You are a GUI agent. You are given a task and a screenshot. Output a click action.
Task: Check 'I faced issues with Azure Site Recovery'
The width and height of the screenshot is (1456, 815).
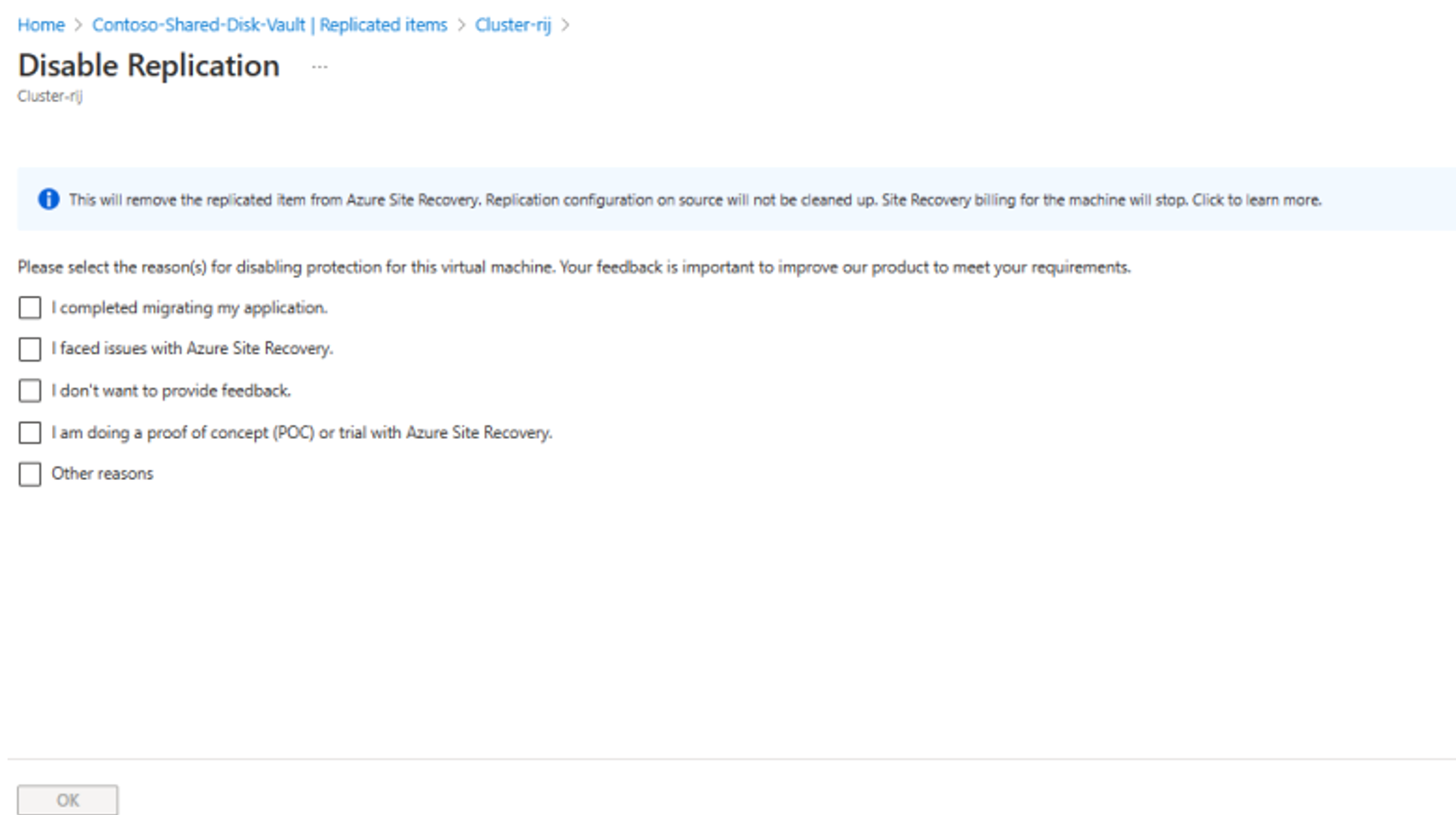click(x=29, y=349)
